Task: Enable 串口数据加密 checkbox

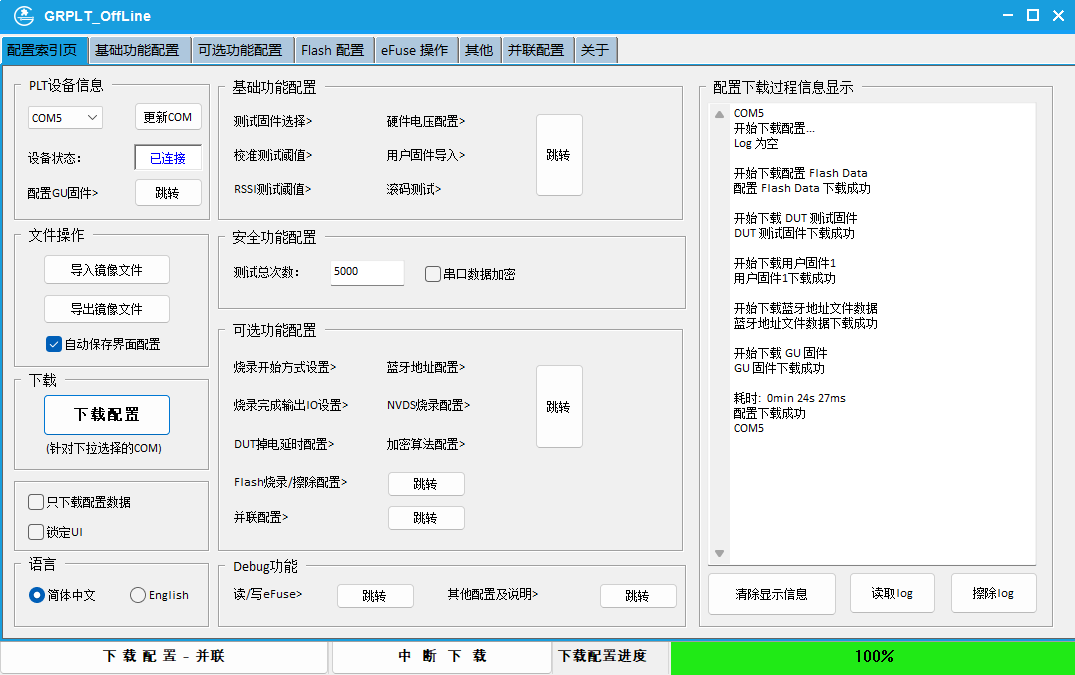Action: (433, 274)
